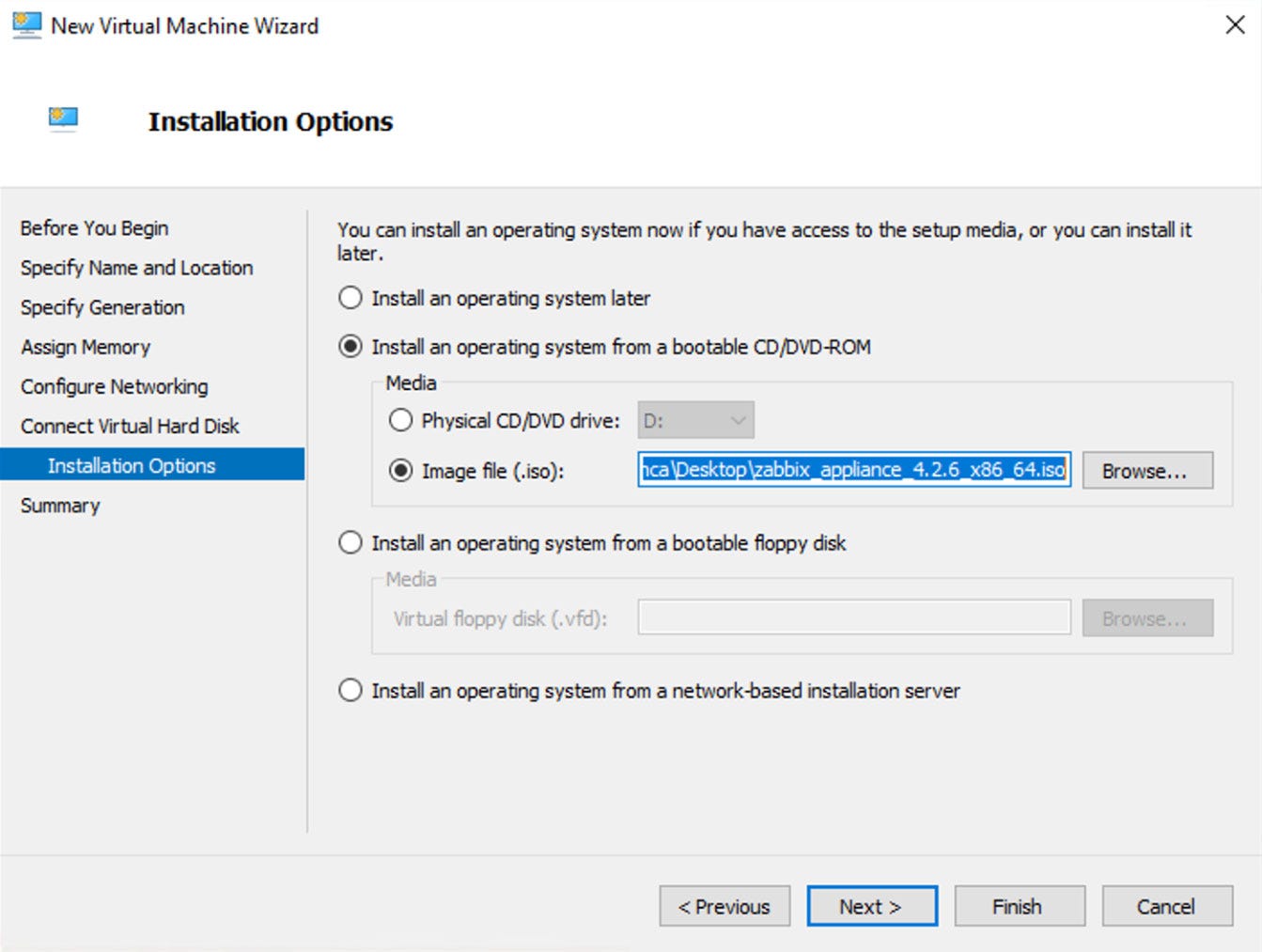Open the Assign Memory step
1262x952 pixels.
point(86,347)
